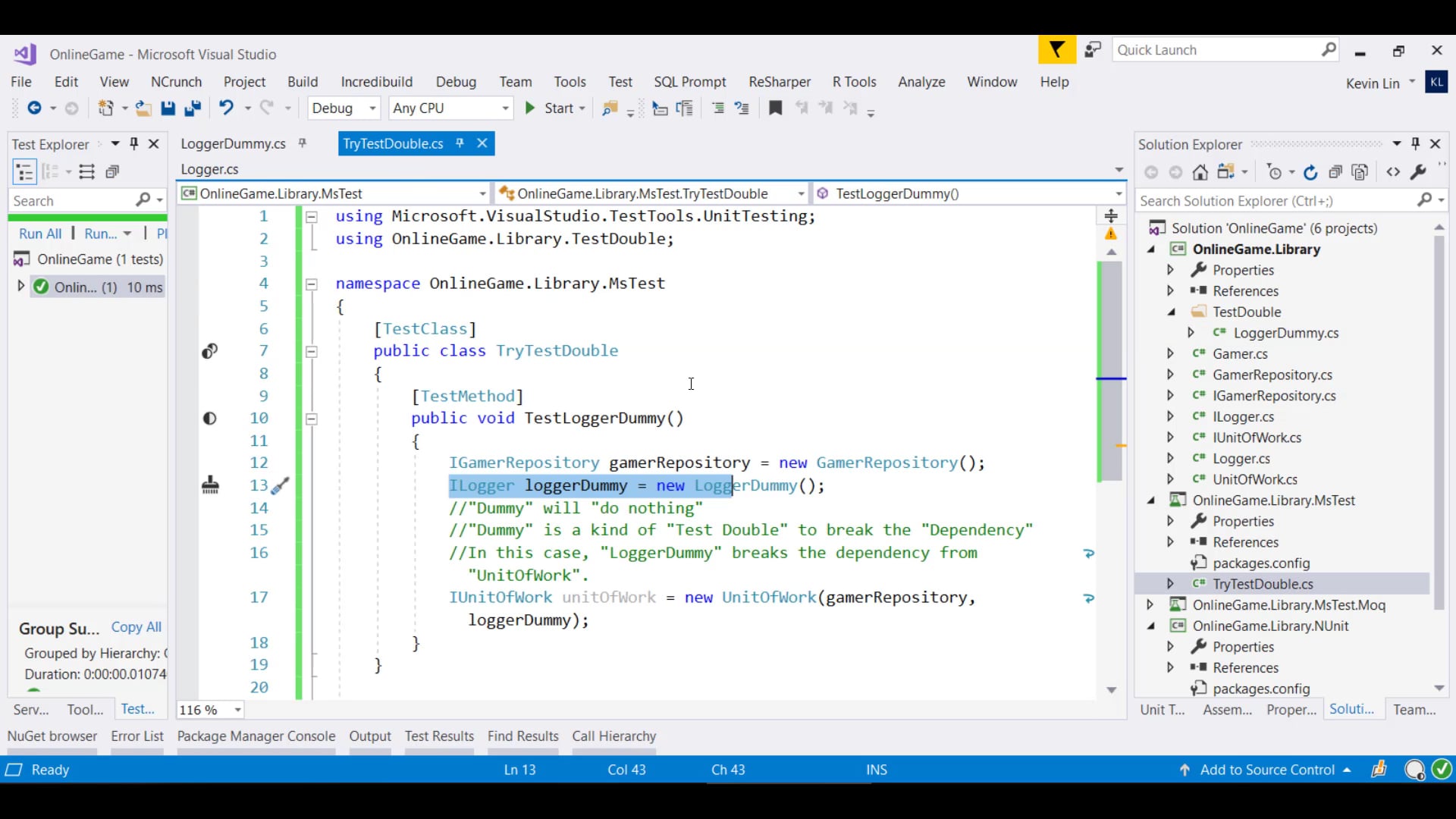Click the Save All toolbar icon
Viewport: 1456px width, 819px height.
tap(193, 108)
